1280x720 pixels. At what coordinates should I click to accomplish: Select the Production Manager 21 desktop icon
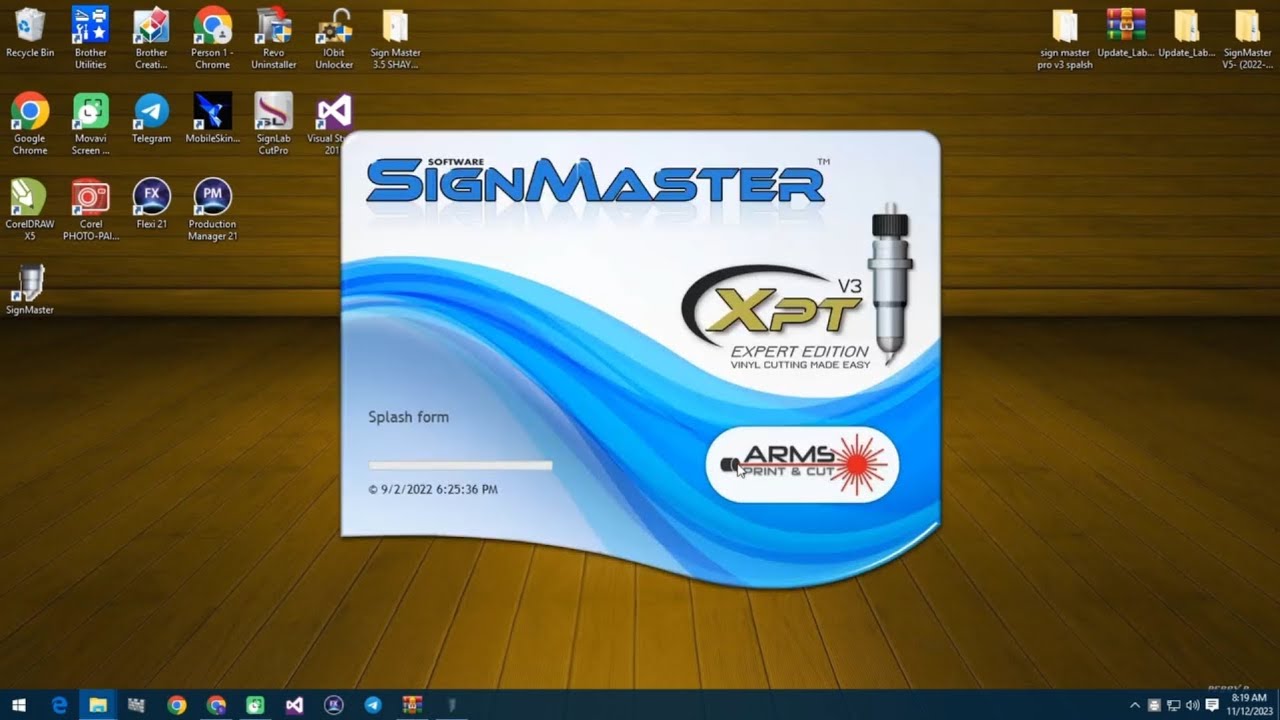tap(213, 210)
